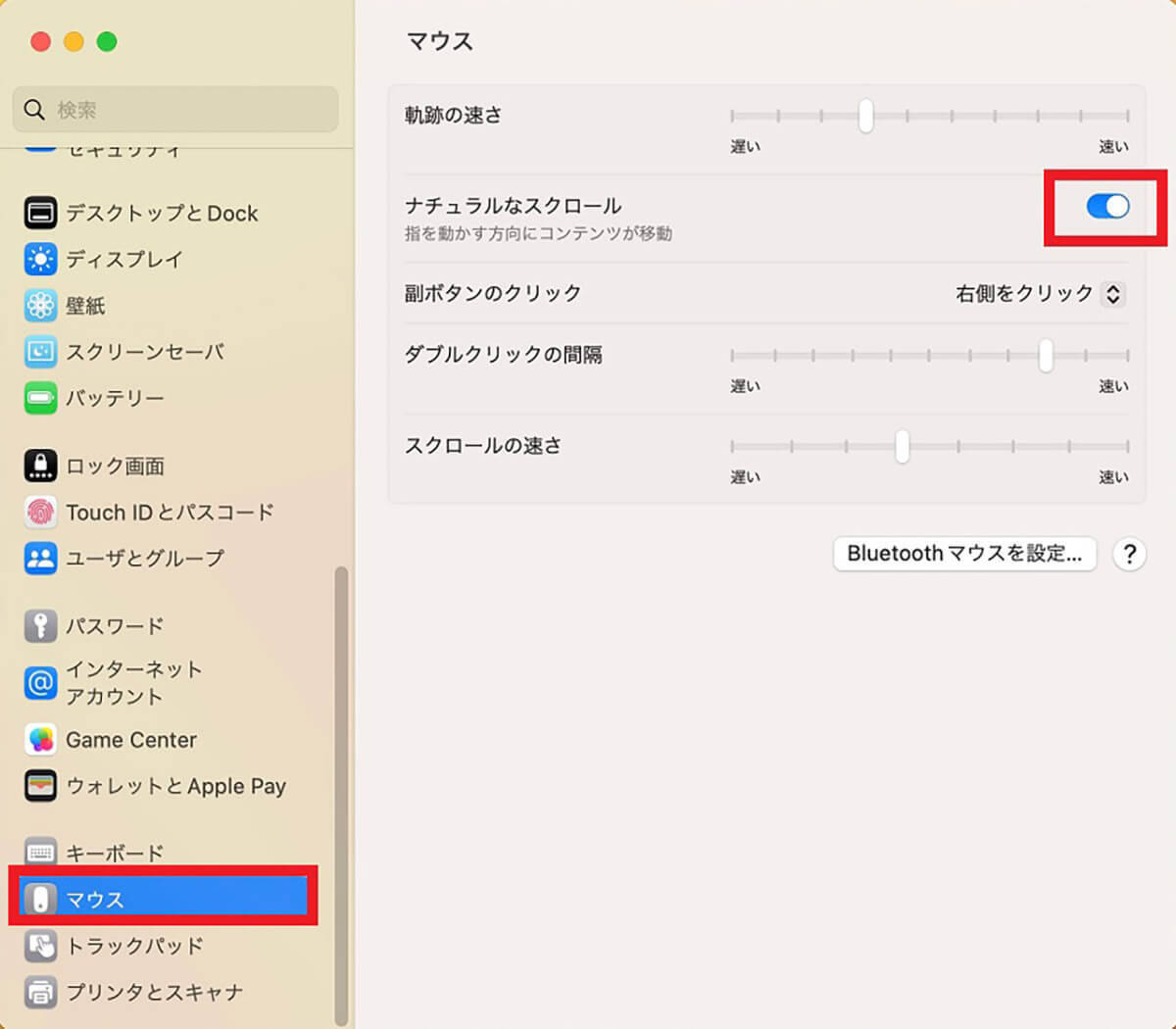Toggle ナチュラルなスクロール switch off

[1107, 206]
